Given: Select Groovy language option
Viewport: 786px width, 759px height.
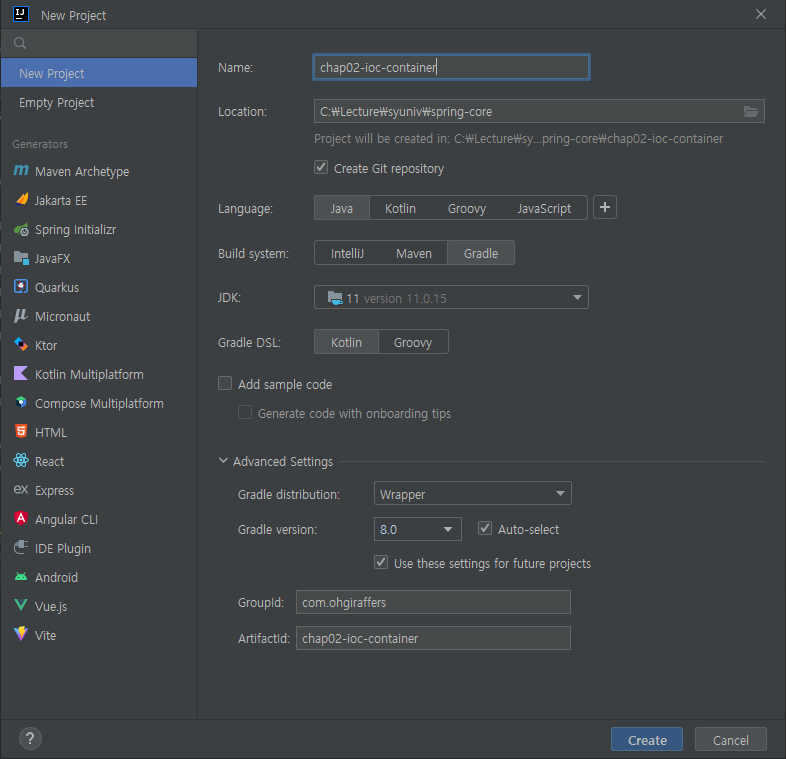Looking at the screenshot, I should (x=467, y=208).
